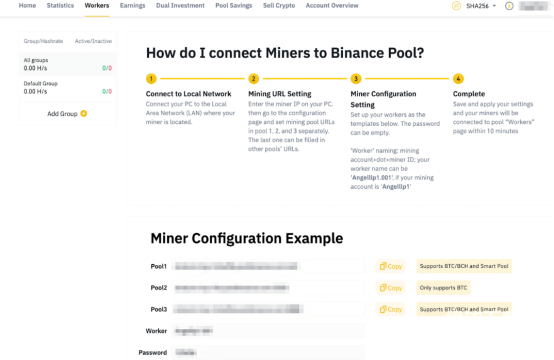Screen dimensions: 554x360
Task: Select the Default Group row
Action: coord(67,88)
